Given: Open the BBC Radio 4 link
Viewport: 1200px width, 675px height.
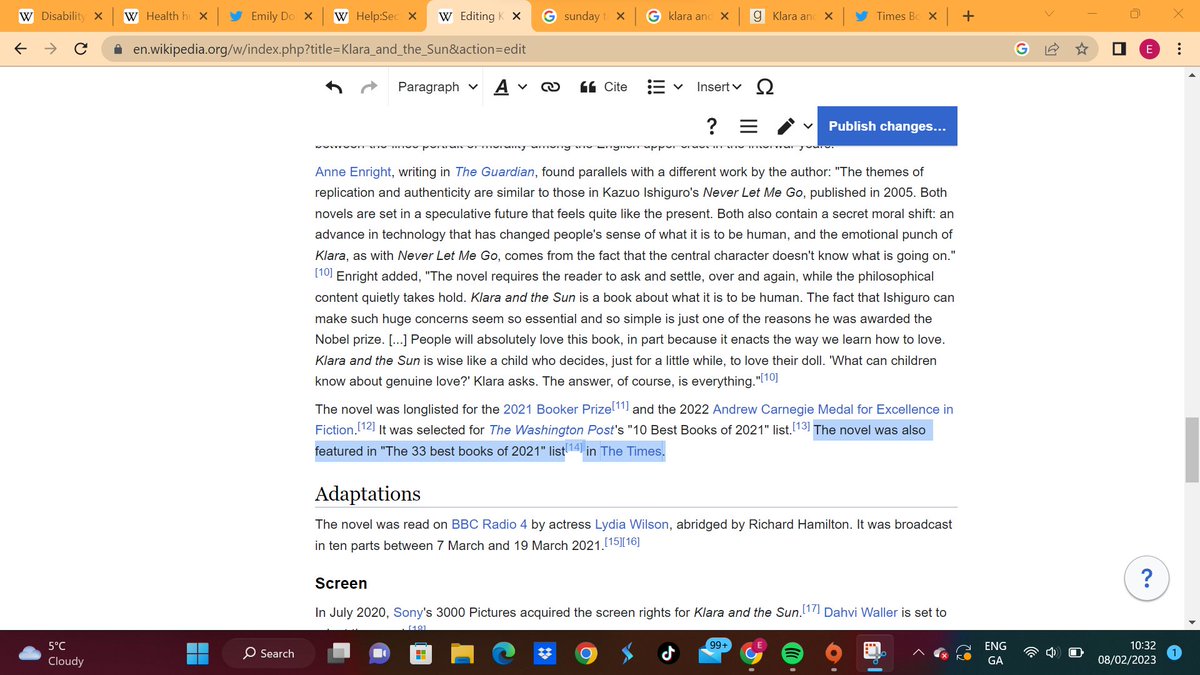Looking at the screenshot, I should pyautogui.click(x=489, y=524).
